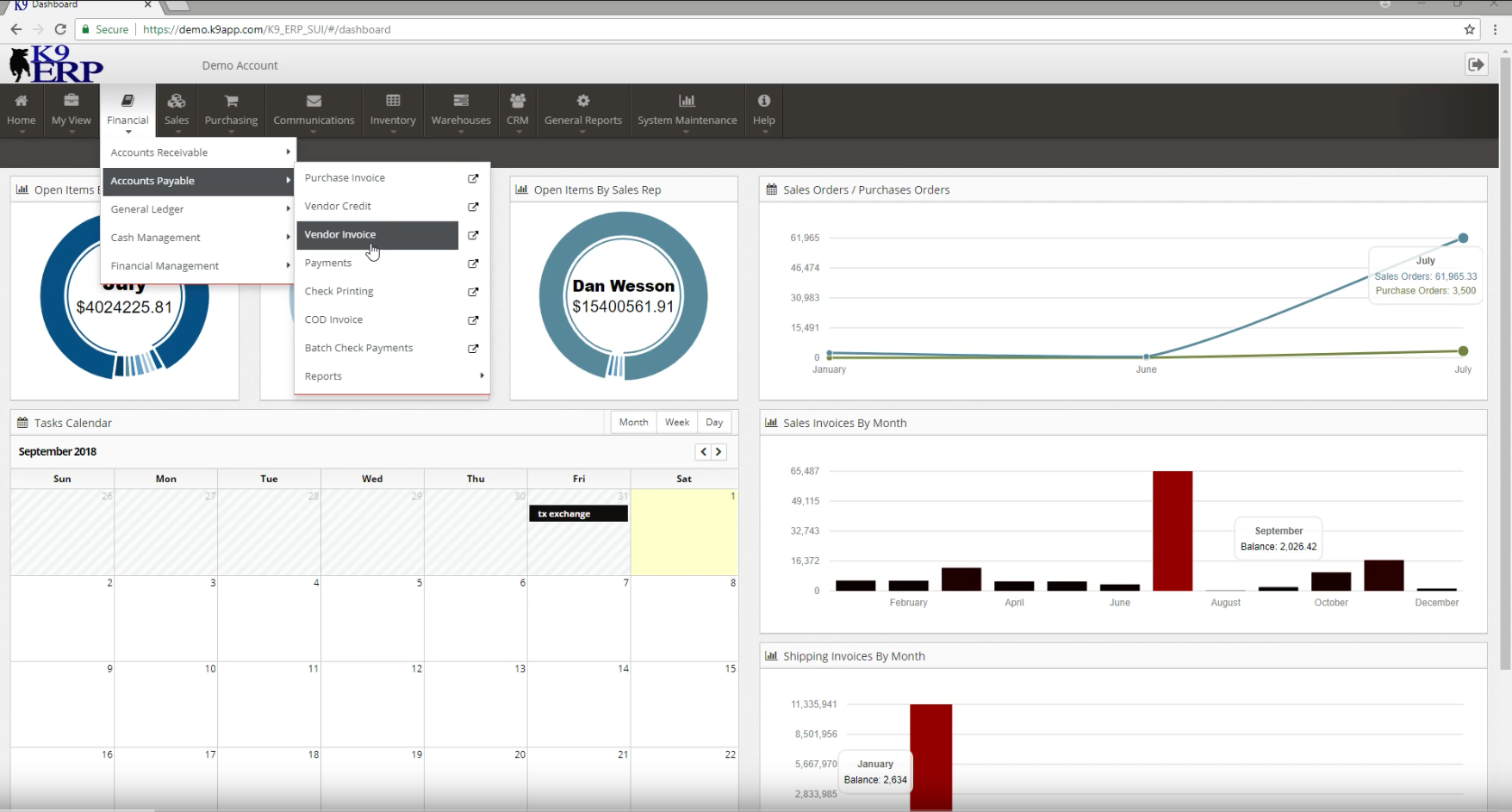This screenshot has height=812, width=1512.
Task: Expand Cash Management submenu
Action: click(197, 238)
